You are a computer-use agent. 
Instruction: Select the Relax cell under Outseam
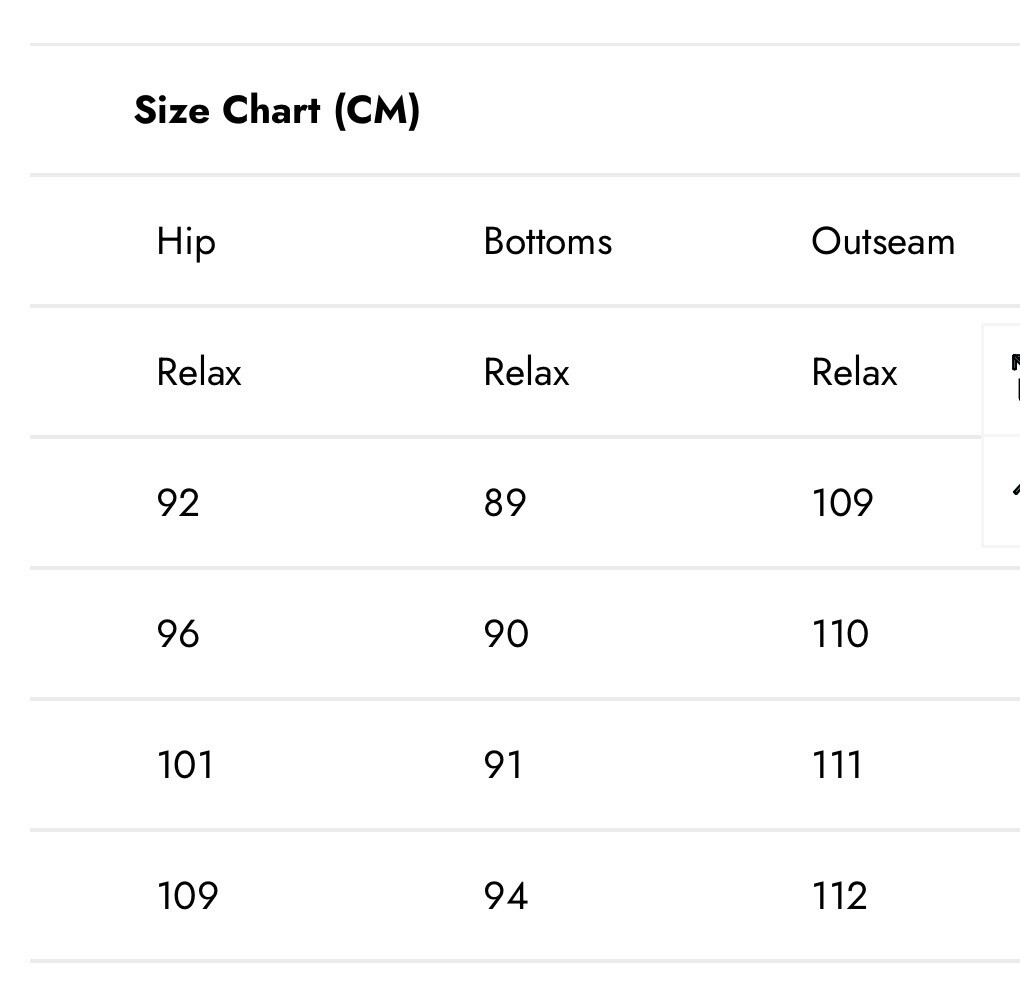[854, 373]
